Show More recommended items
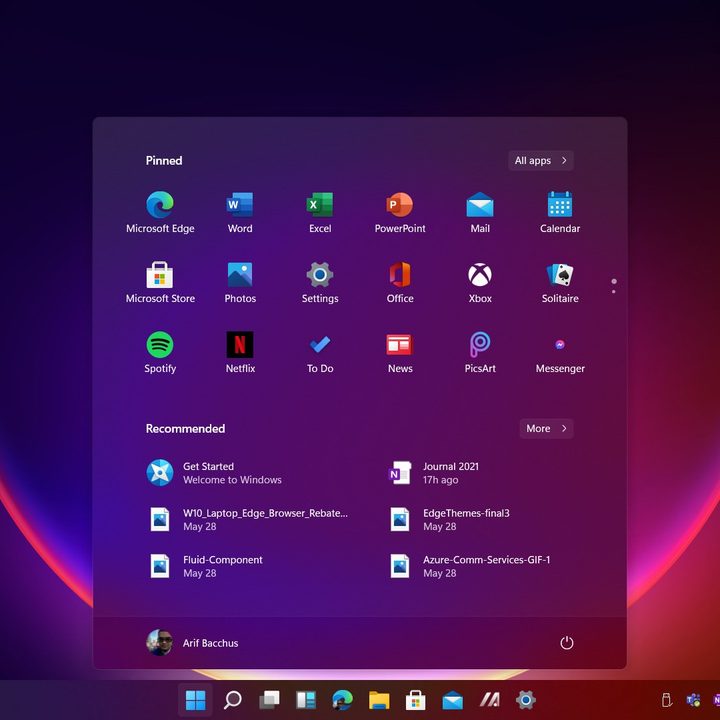 [x=546, y=428]
